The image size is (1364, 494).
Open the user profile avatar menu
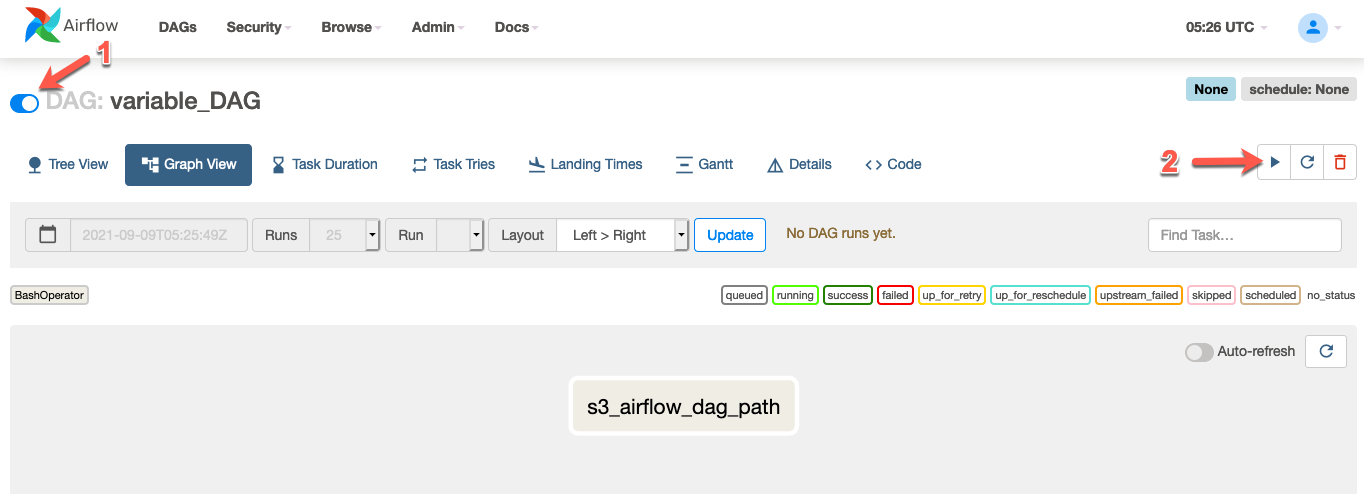[1312, 28]
